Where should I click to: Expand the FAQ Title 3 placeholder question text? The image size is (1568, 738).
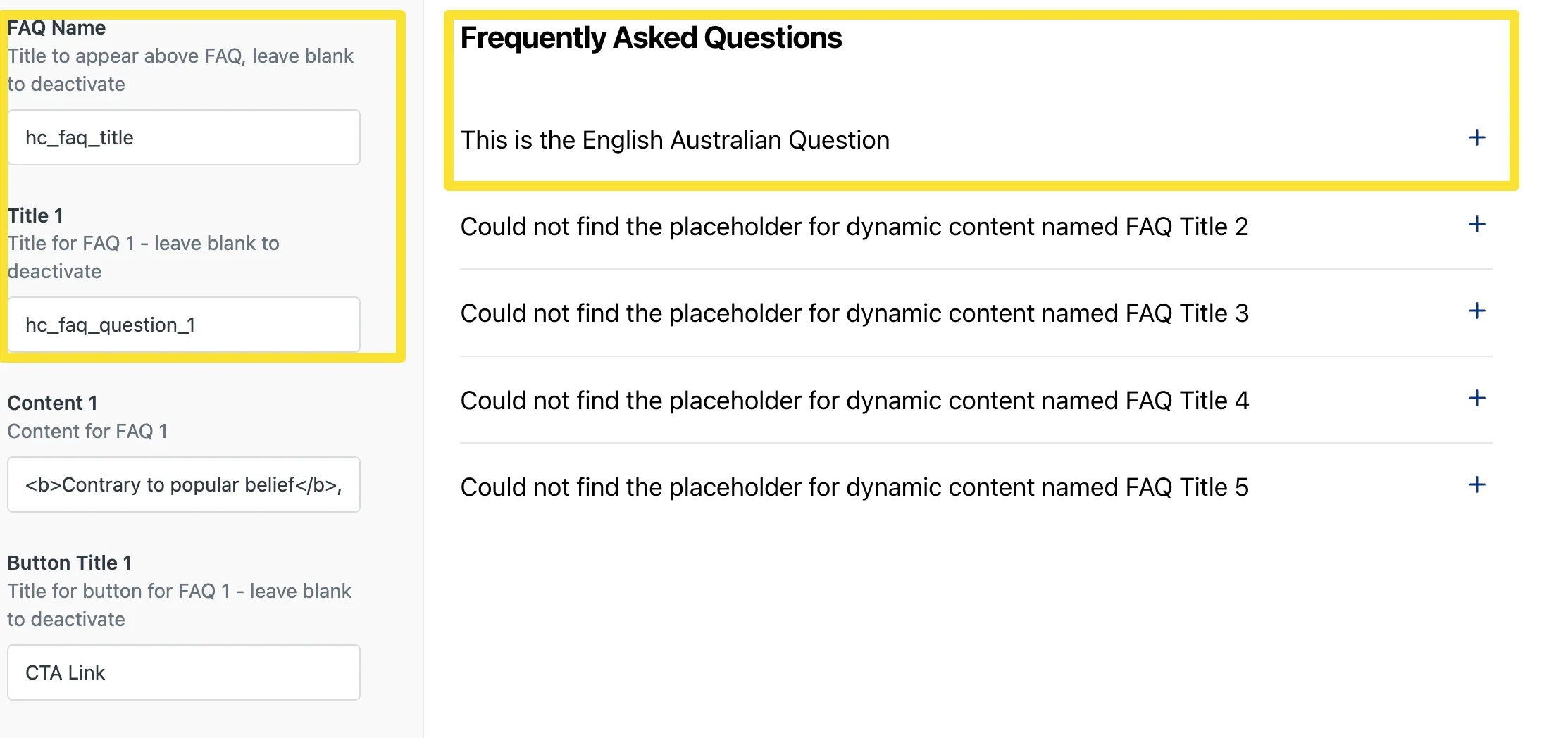854,313
